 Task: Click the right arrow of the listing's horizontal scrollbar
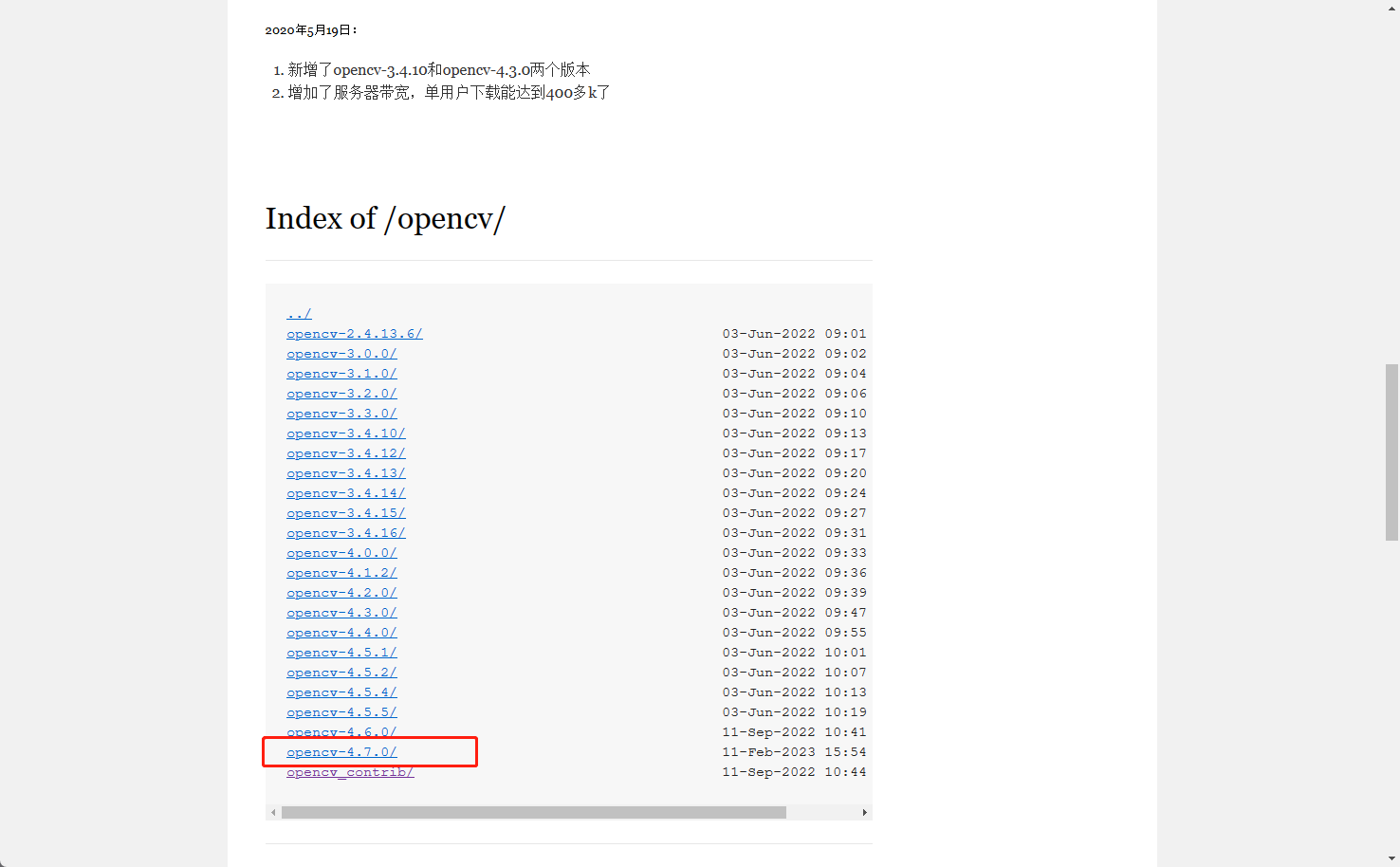point(864,812)
